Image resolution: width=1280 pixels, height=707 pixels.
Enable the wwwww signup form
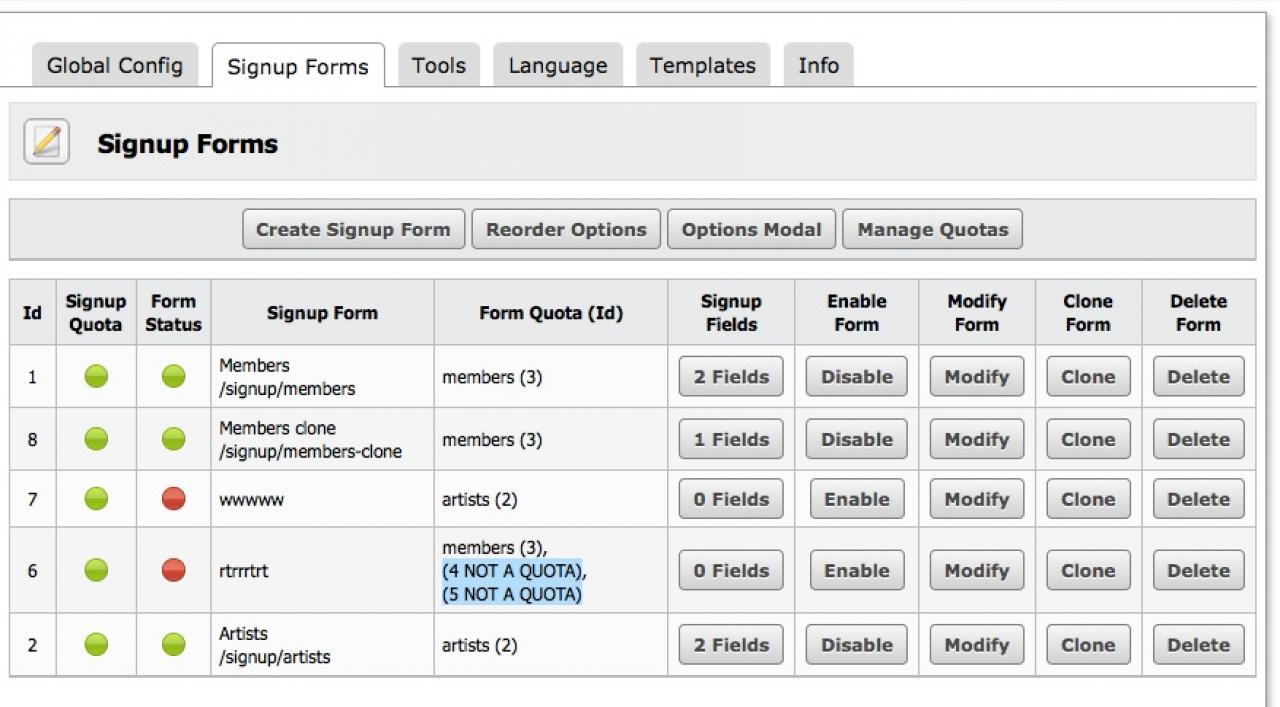pyautogui.click(x=856, y=499)
